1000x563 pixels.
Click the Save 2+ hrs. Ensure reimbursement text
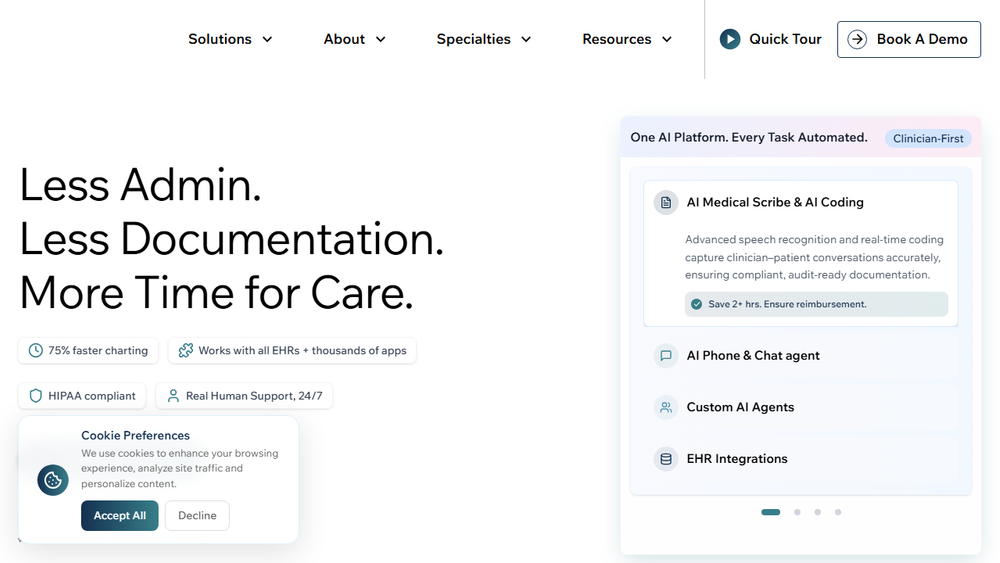click(x=787, y=305)
